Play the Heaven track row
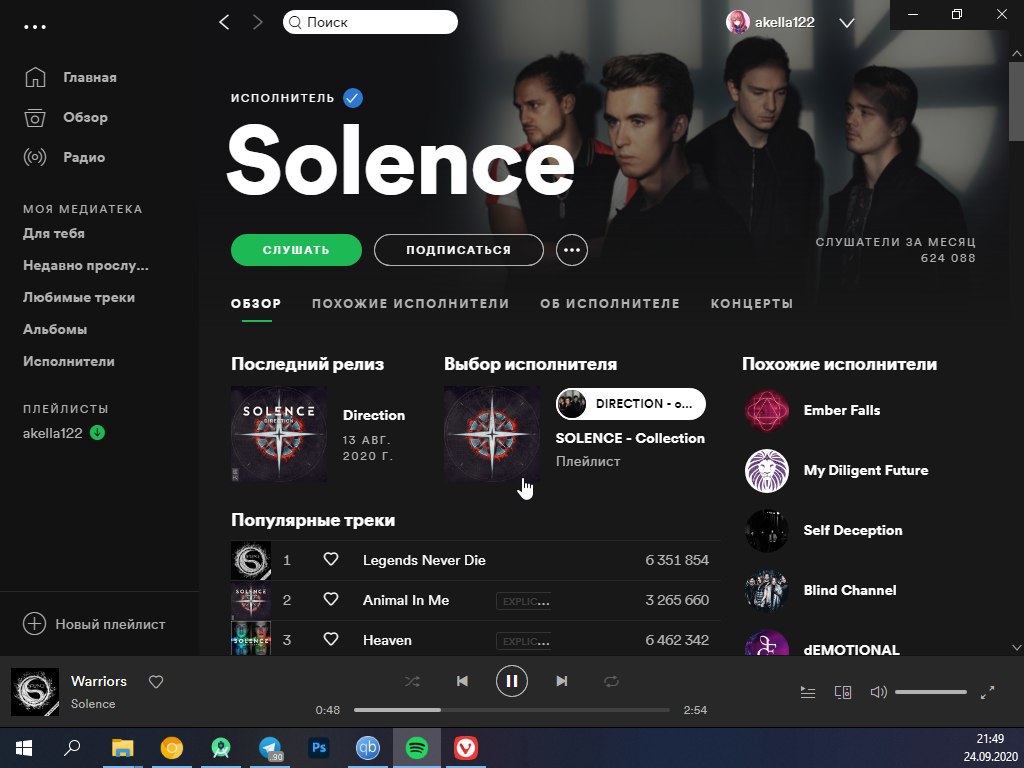This screenshot has width=1024, height=768. 475,640
